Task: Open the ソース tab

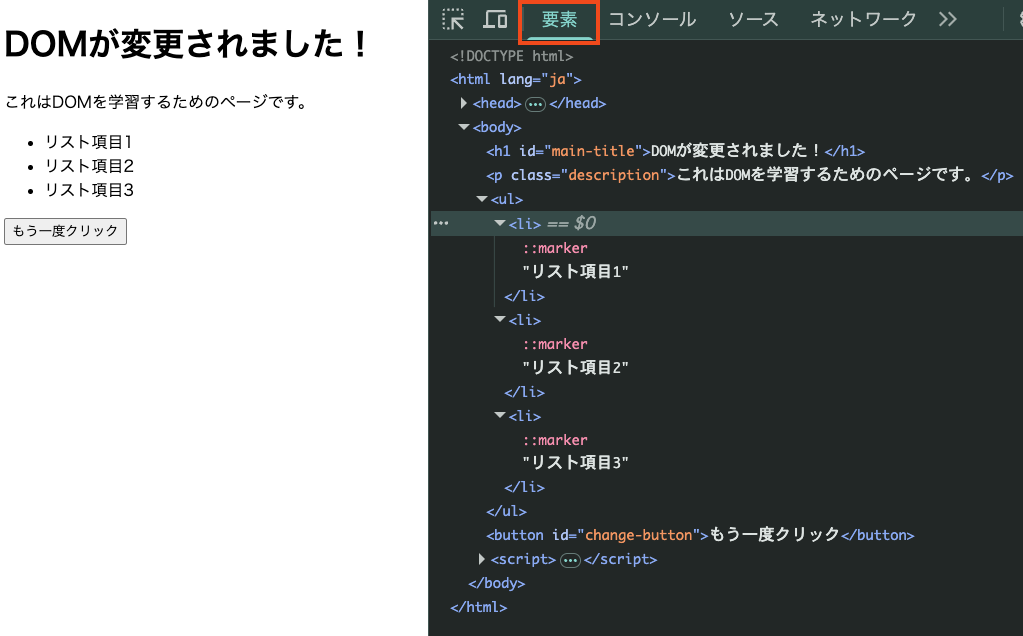Action: coord(753,19)
